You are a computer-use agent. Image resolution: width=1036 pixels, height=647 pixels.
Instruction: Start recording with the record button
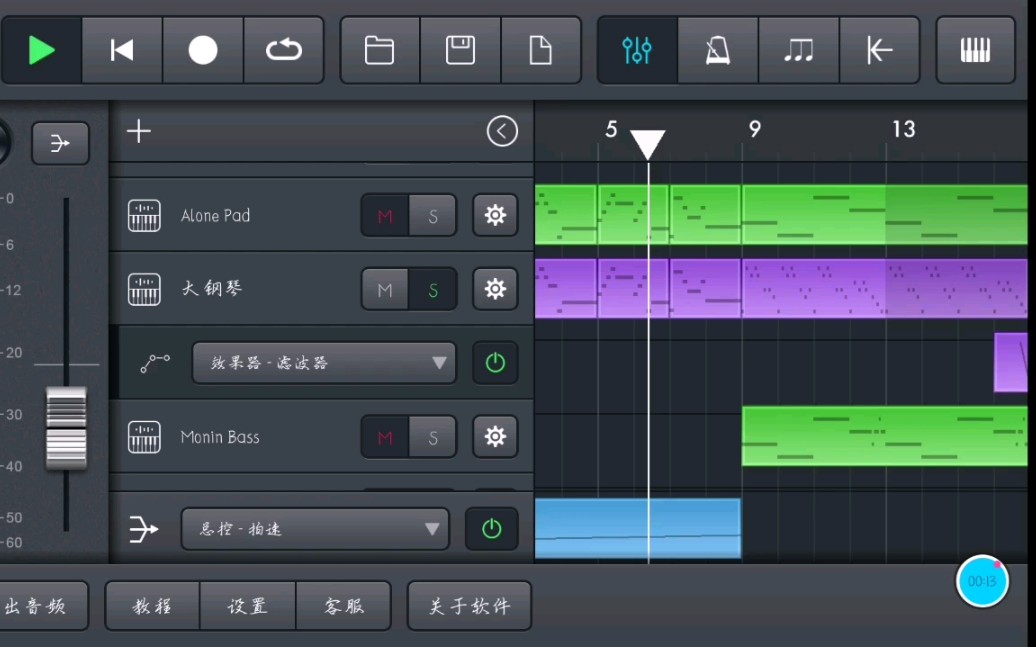coord(203,50)
